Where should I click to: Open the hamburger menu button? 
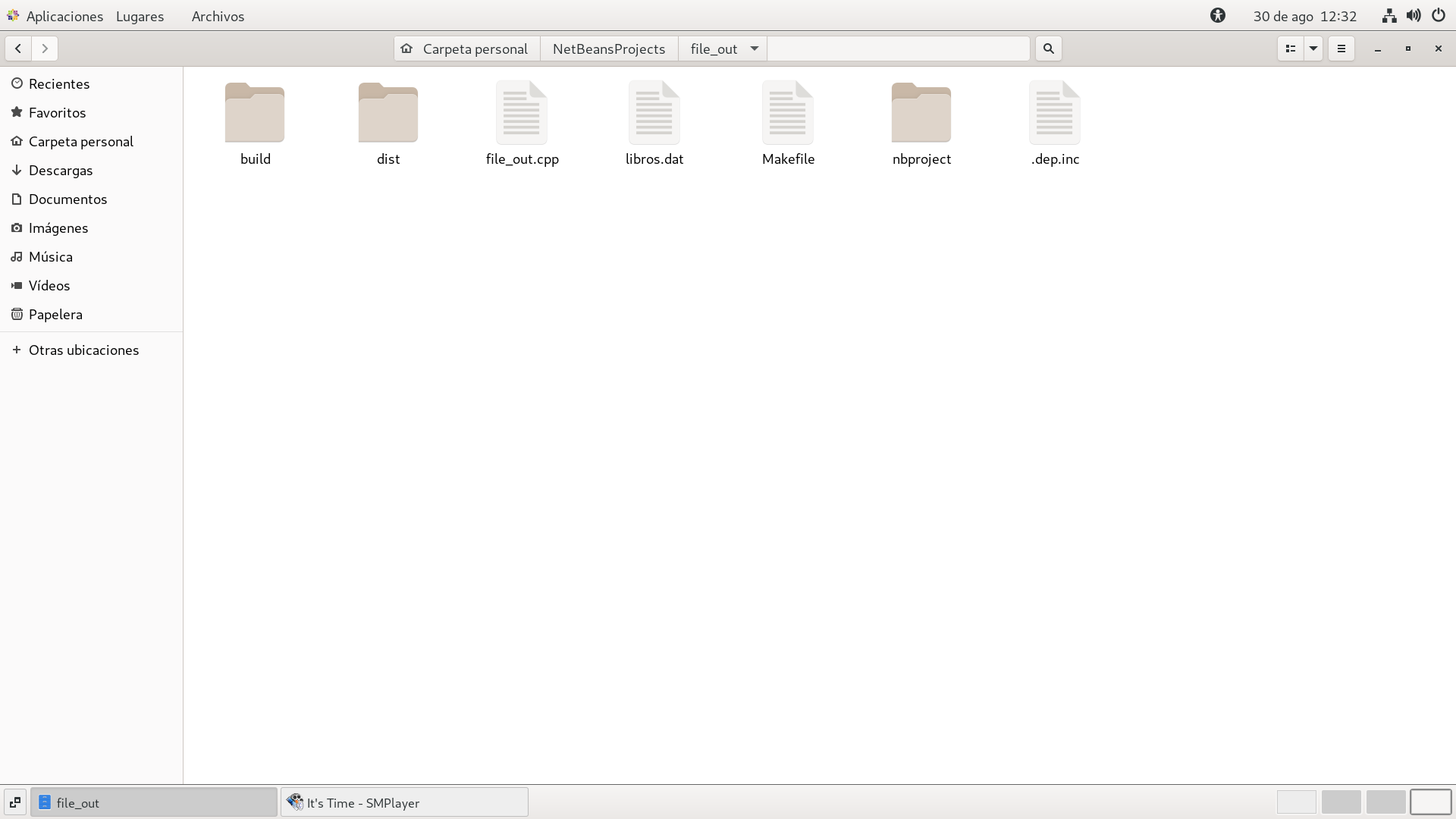tap(1341, 49)
